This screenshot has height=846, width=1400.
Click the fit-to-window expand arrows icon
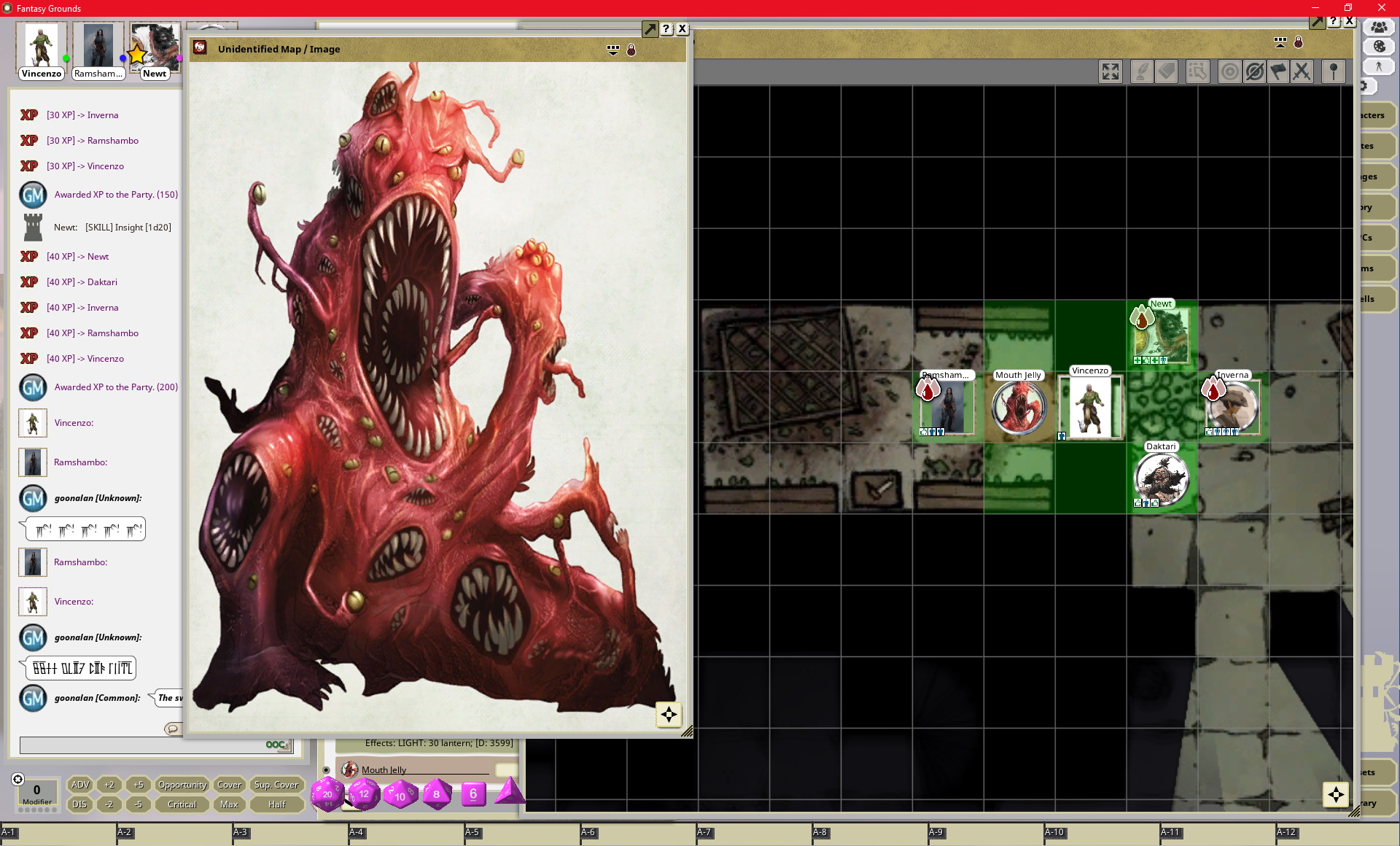(1110, 71)
